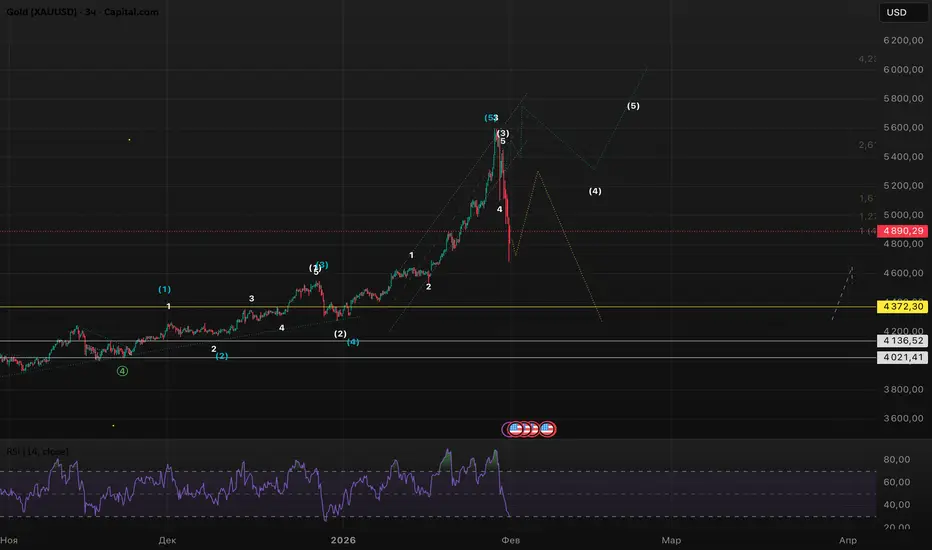This screenshot has width=932, height=550.
Task: Click the Мар label on time axis
Action: click(x=671, y=540)
